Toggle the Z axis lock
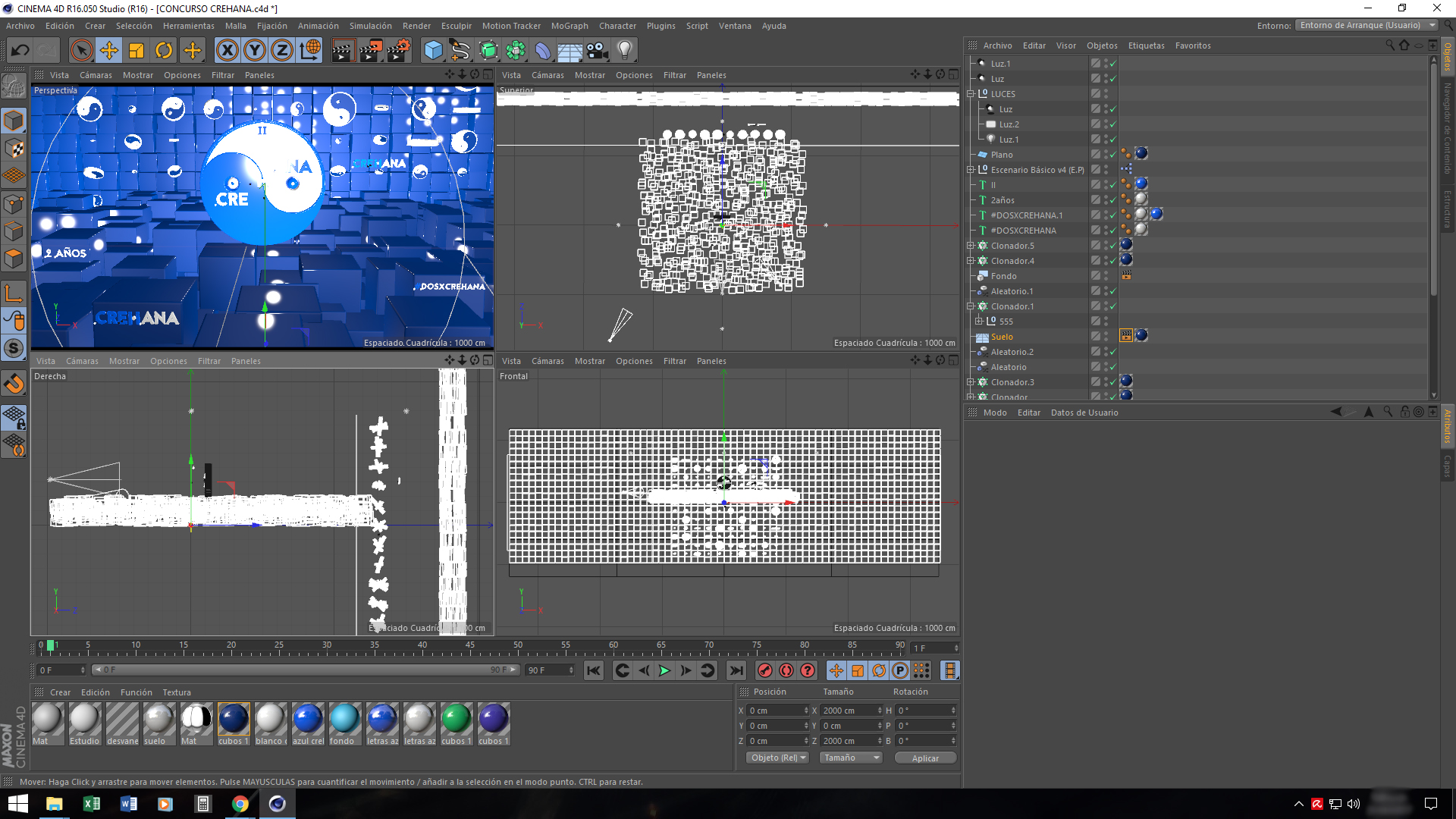 282,51
